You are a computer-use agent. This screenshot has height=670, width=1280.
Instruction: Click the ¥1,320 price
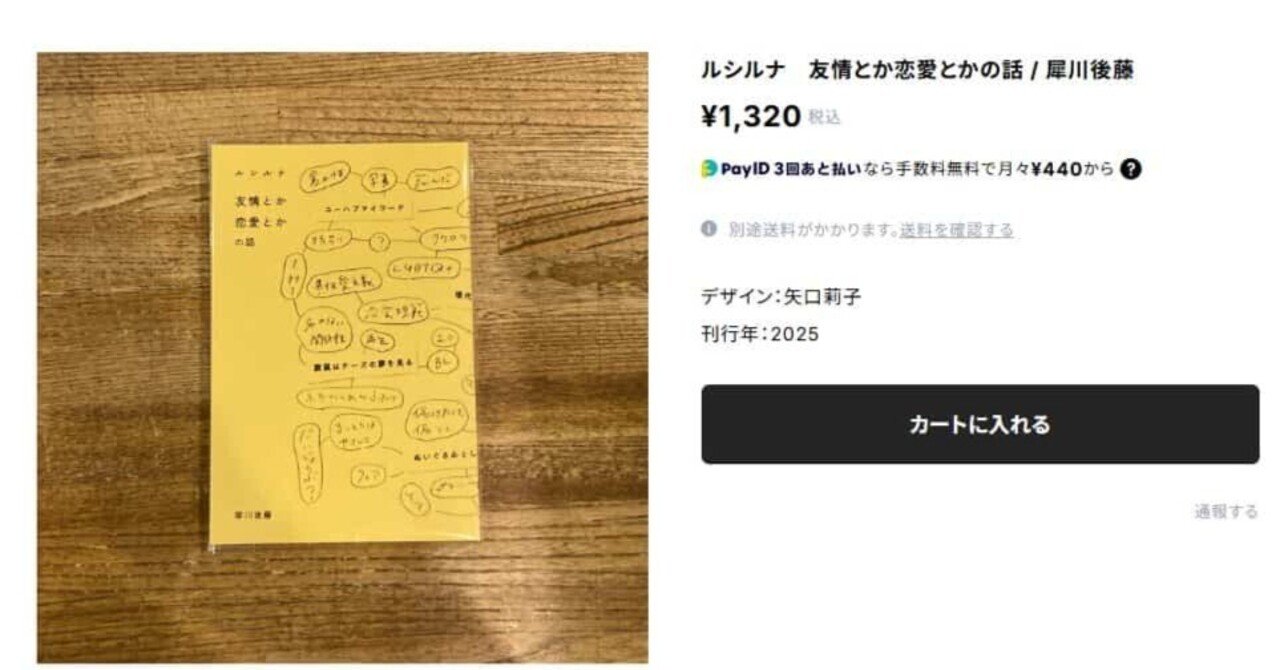[x=751, y=117]
